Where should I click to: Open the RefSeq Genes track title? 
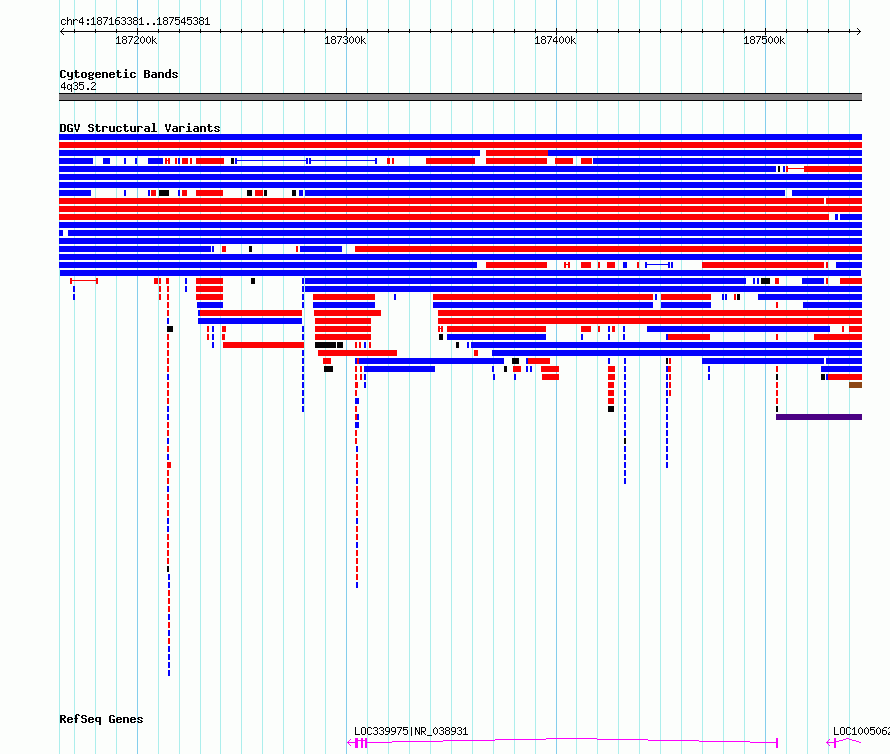click(101, 719)
